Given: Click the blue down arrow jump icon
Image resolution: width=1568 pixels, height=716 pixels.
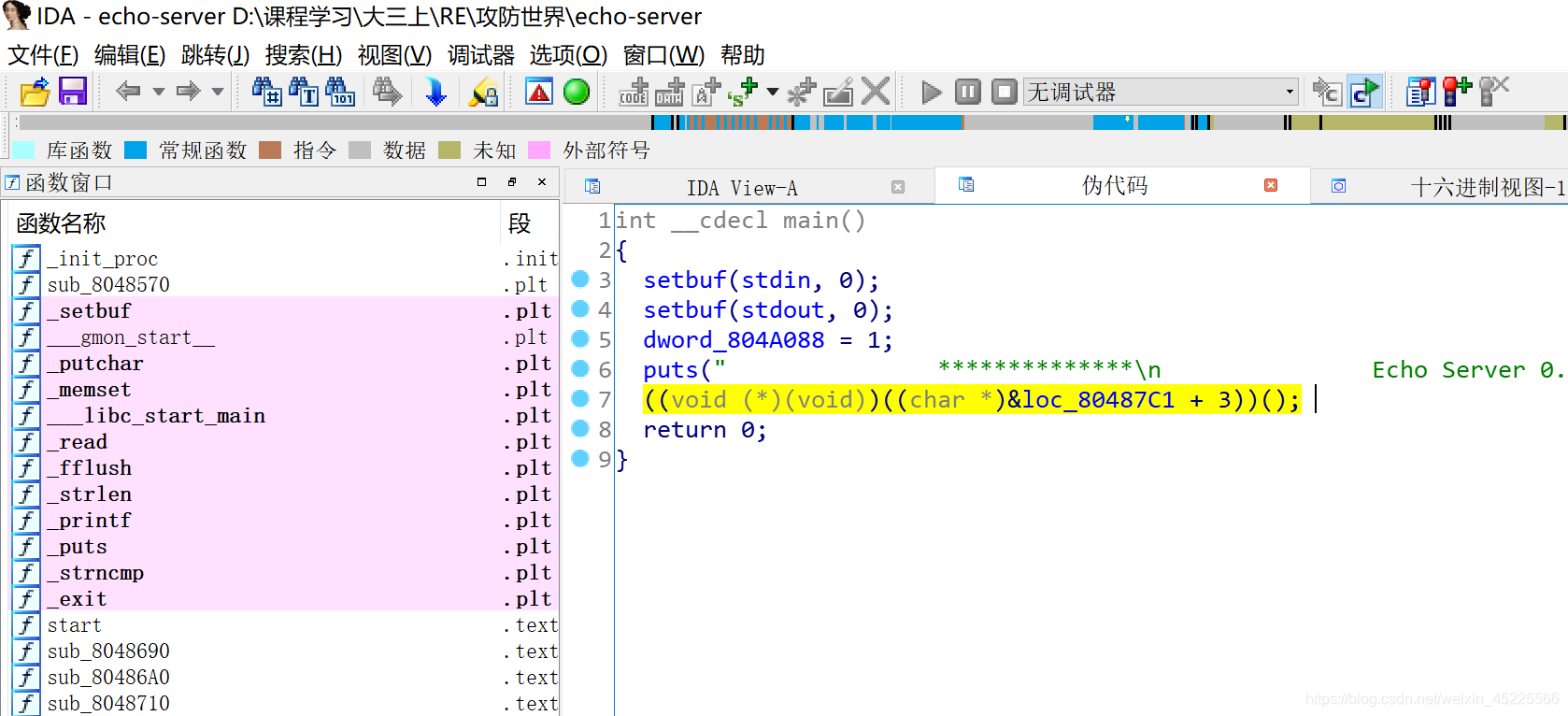Looking at the screenshot, I should pyautogui.click(x=435, y=92).
